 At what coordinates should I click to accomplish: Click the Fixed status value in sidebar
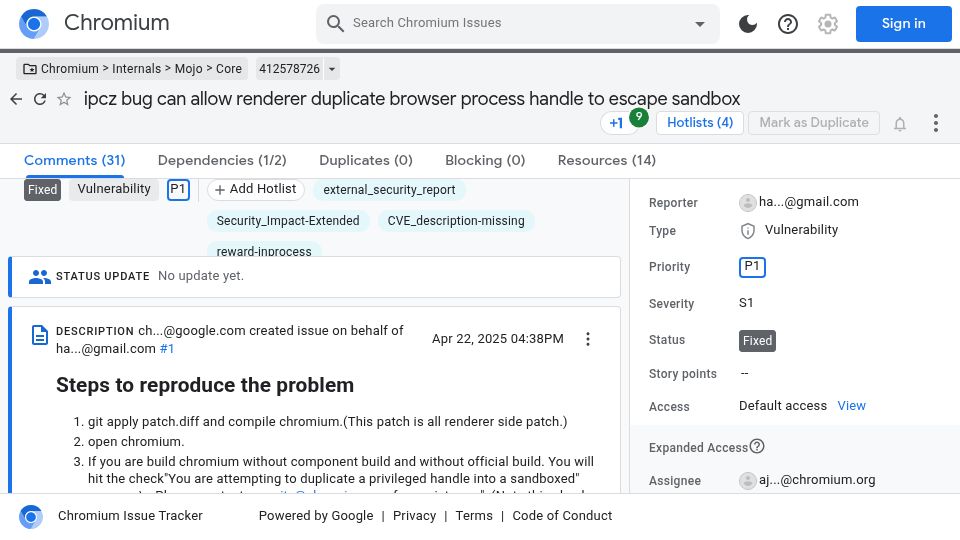click(757, 340)
